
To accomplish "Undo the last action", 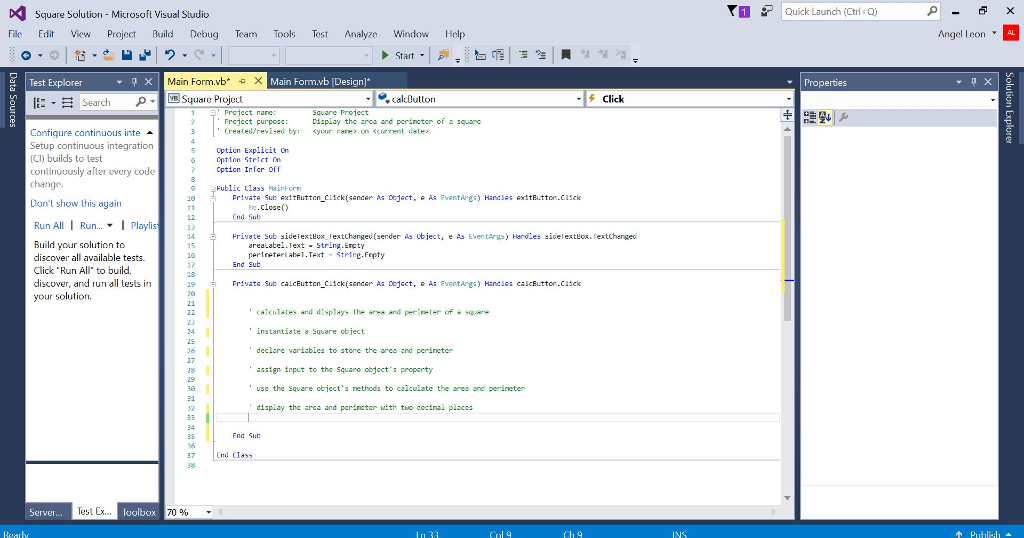I will 170,55.
